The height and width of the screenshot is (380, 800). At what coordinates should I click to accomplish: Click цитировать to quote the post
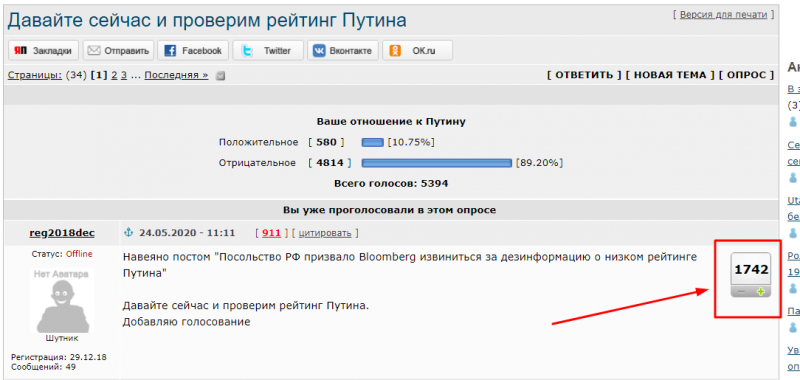[x=324, y=233]
